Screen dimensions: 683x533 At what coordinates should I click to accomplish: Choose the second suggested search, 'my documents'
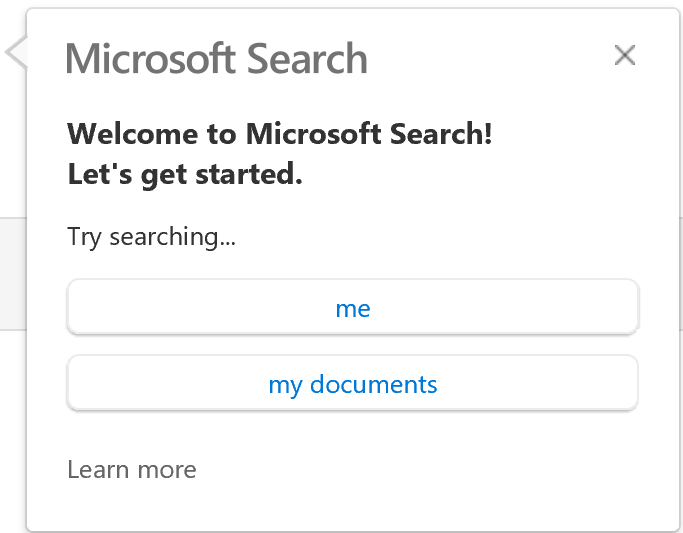coord(352,384)
